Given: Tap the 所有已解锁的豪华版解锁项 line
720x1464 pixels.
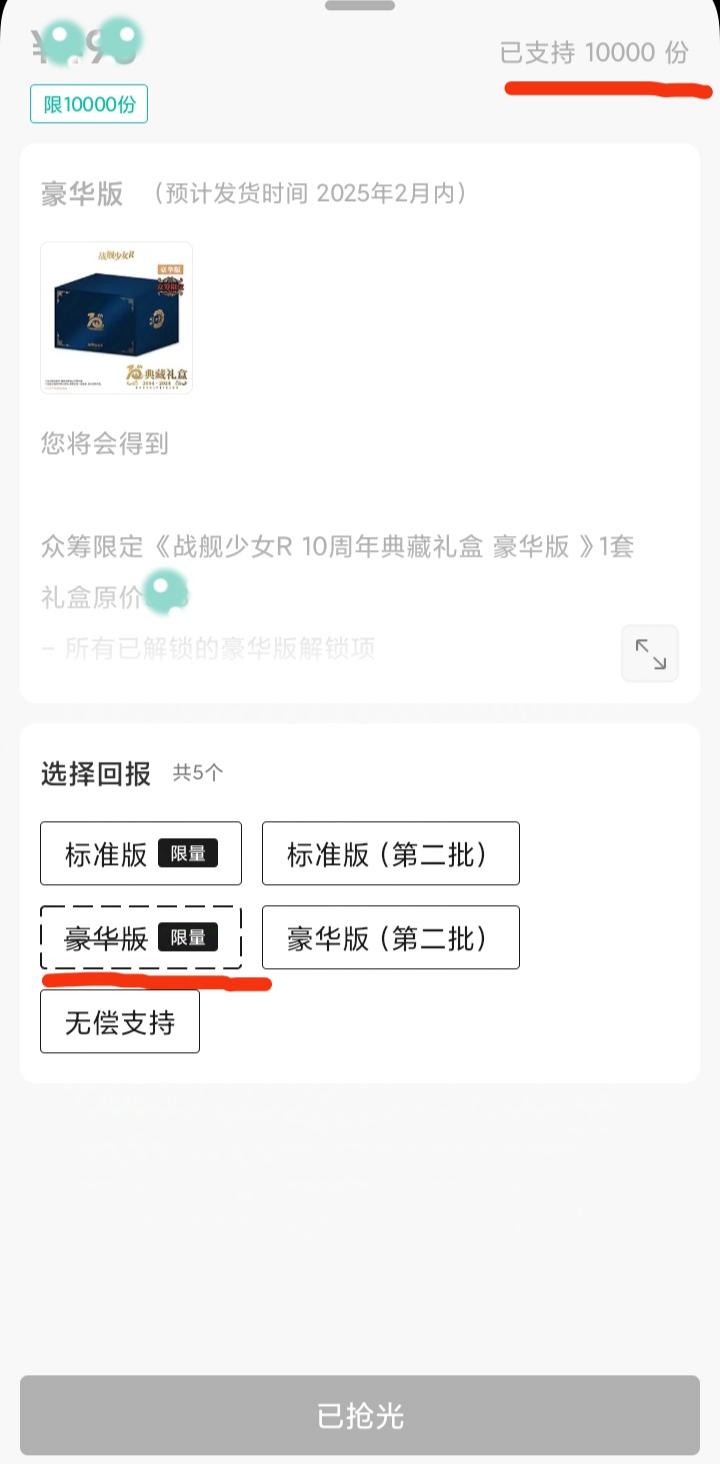Looking at the screenshot, I should pos(208,649).
